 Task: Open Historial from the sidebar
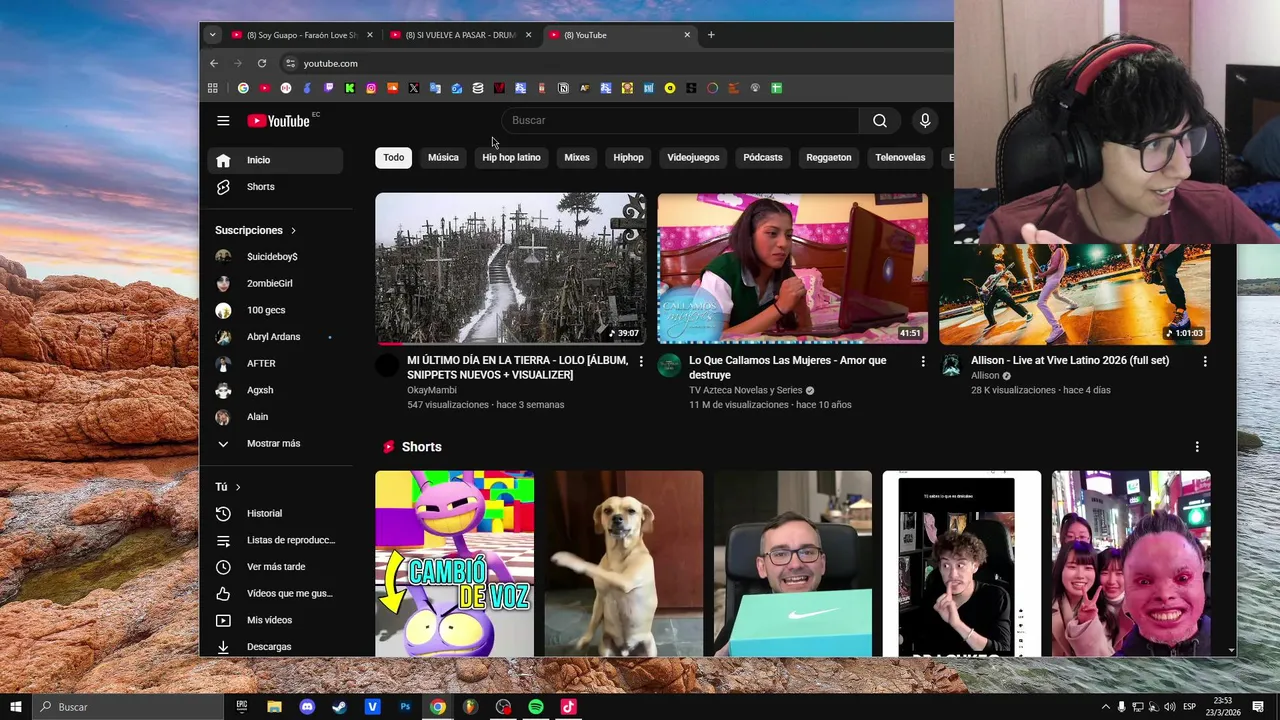(275, 513)
